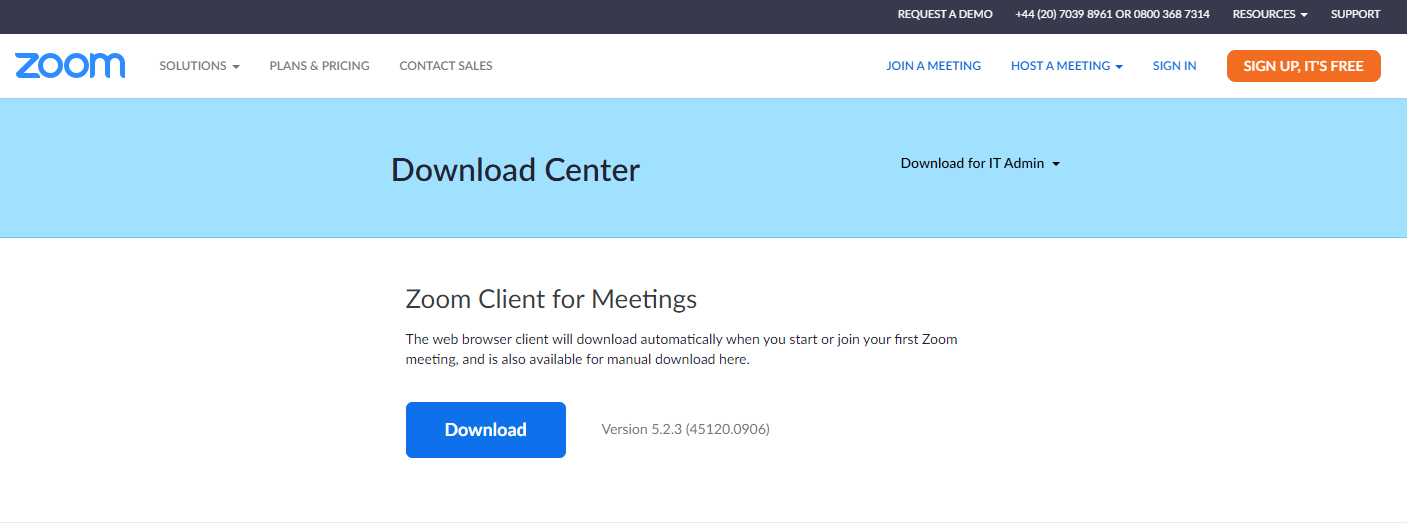Click the Request a Demo link
1407x523 pixels.
coord(945,14)
